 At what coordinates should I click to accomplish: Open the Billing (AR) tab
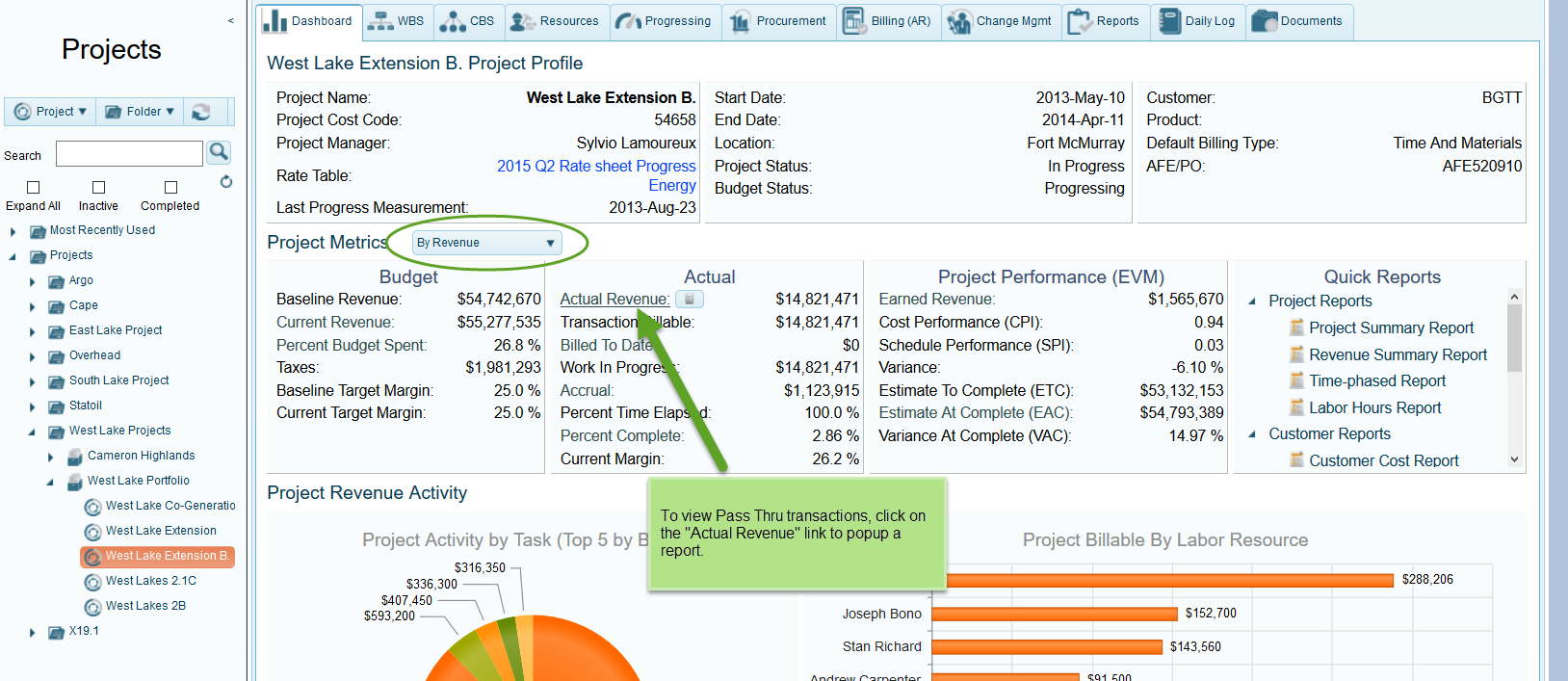(x=888, y=21)
